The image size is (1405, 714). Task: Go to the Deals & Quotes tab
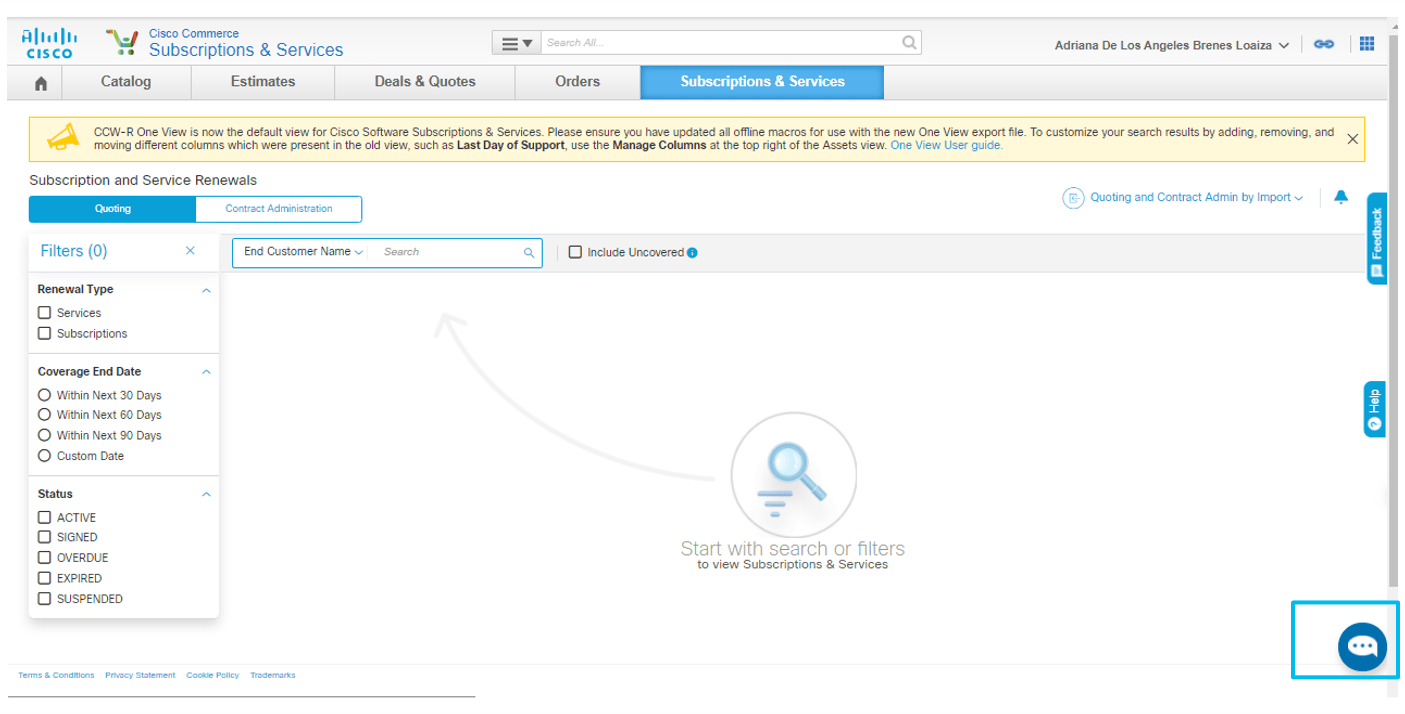425,82
